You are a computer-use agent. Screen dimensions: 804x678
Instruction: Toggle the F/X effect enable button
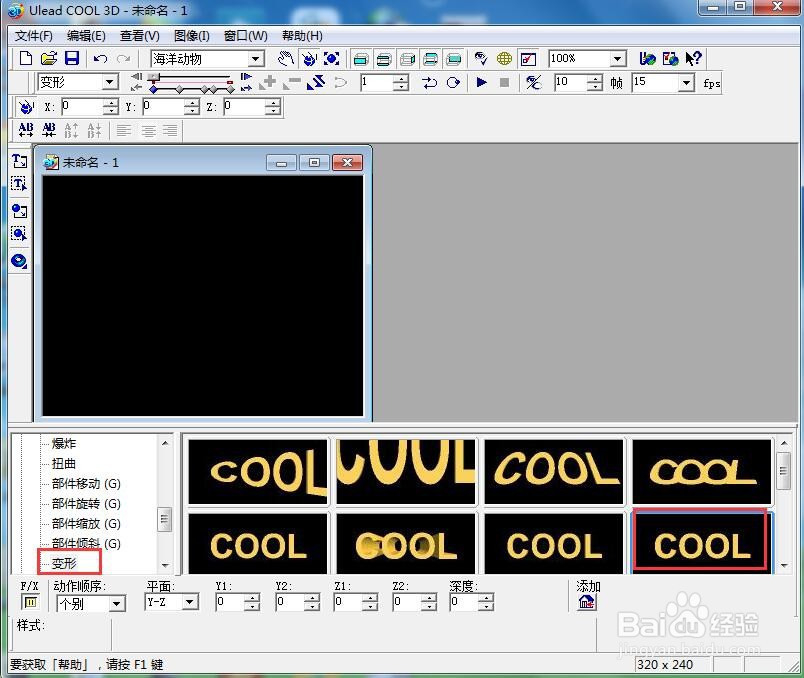point(30,602)
